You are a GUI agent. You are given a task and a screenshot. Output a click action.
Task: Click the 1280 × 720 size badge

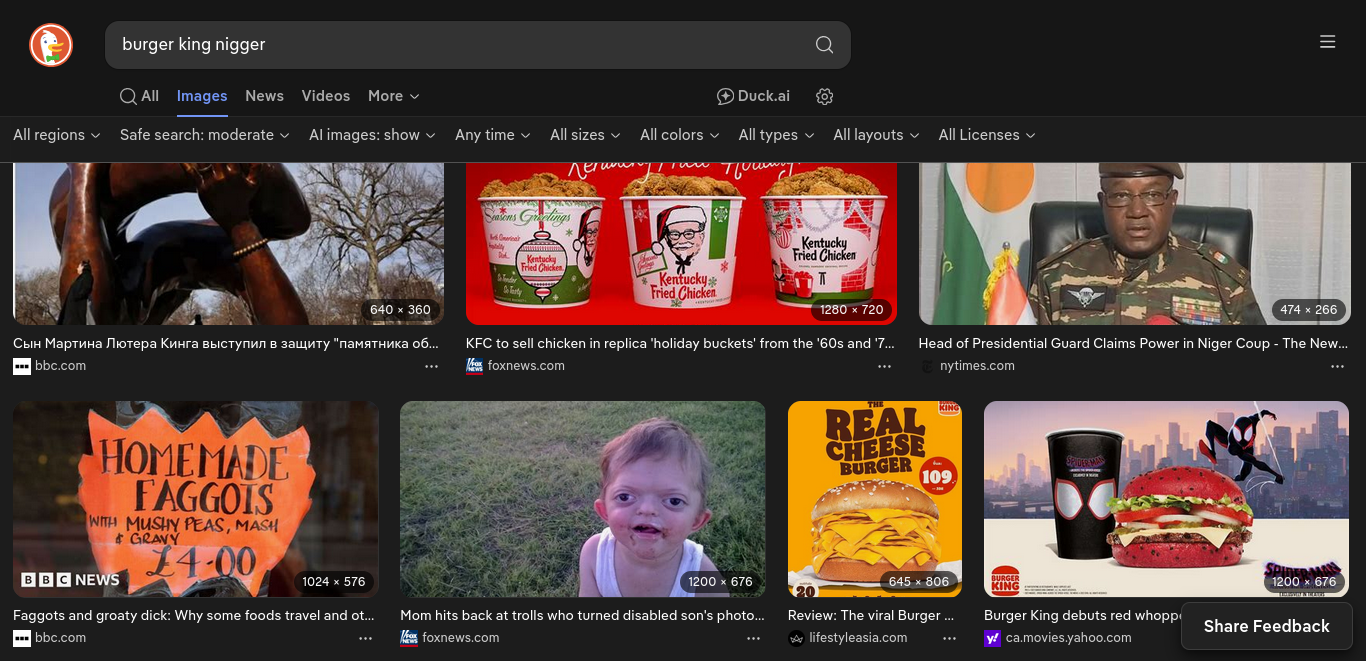tap(852, 309)
